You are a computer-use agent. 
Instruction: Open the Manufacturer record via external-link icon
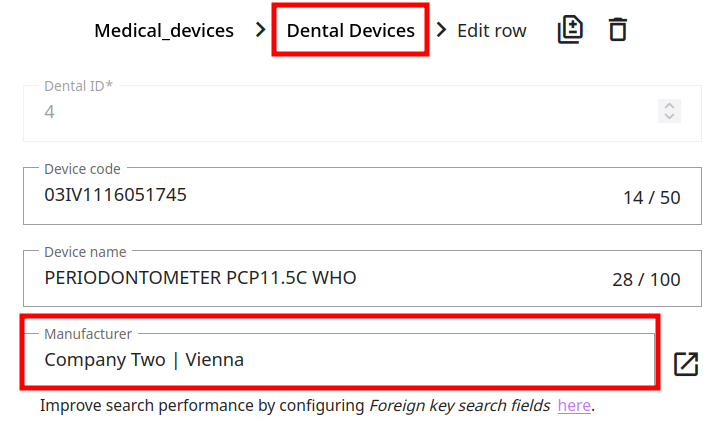pos(686,364)
